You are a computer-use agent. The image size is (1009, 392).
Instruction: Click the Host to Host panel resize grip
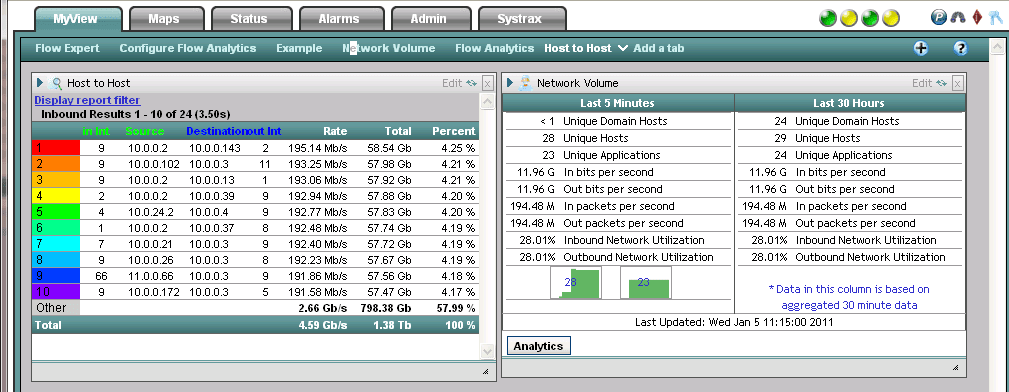(485, 371)
